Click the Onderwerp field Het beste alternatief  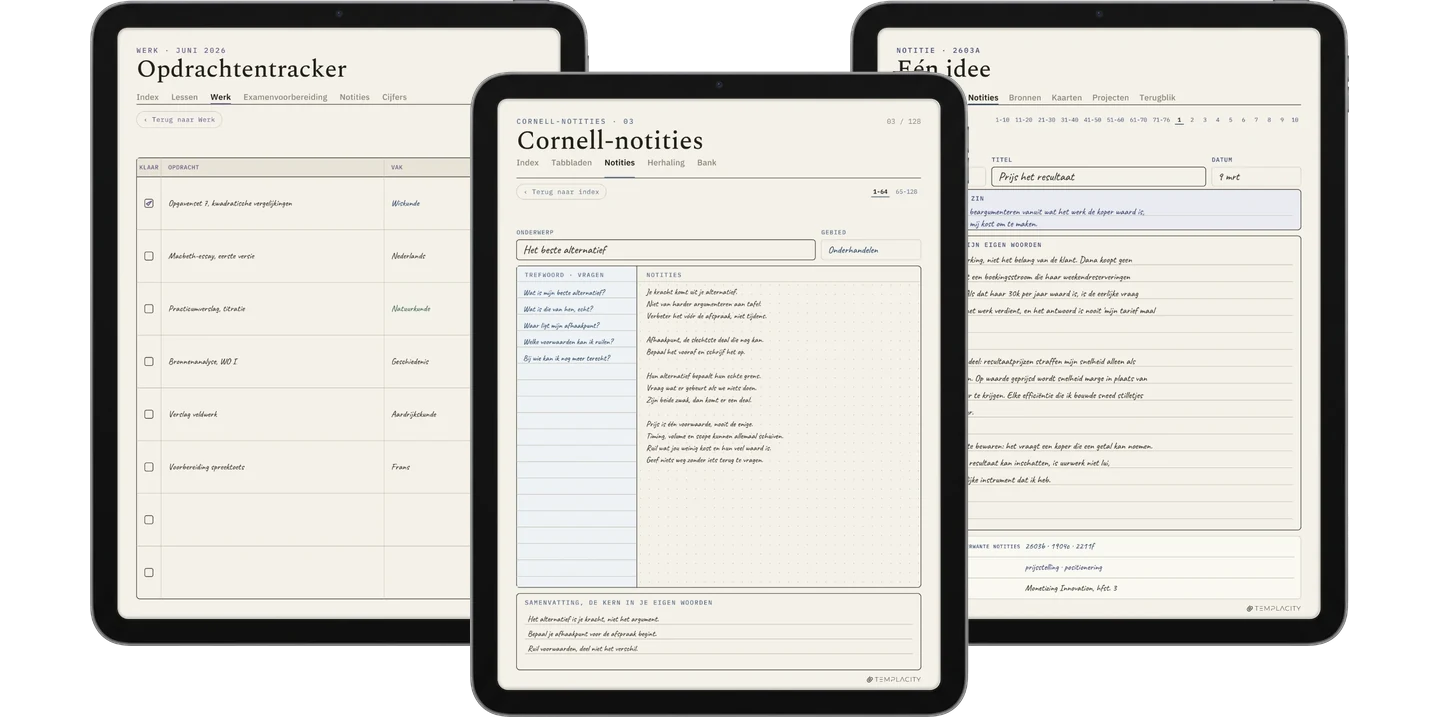[666, 250]
